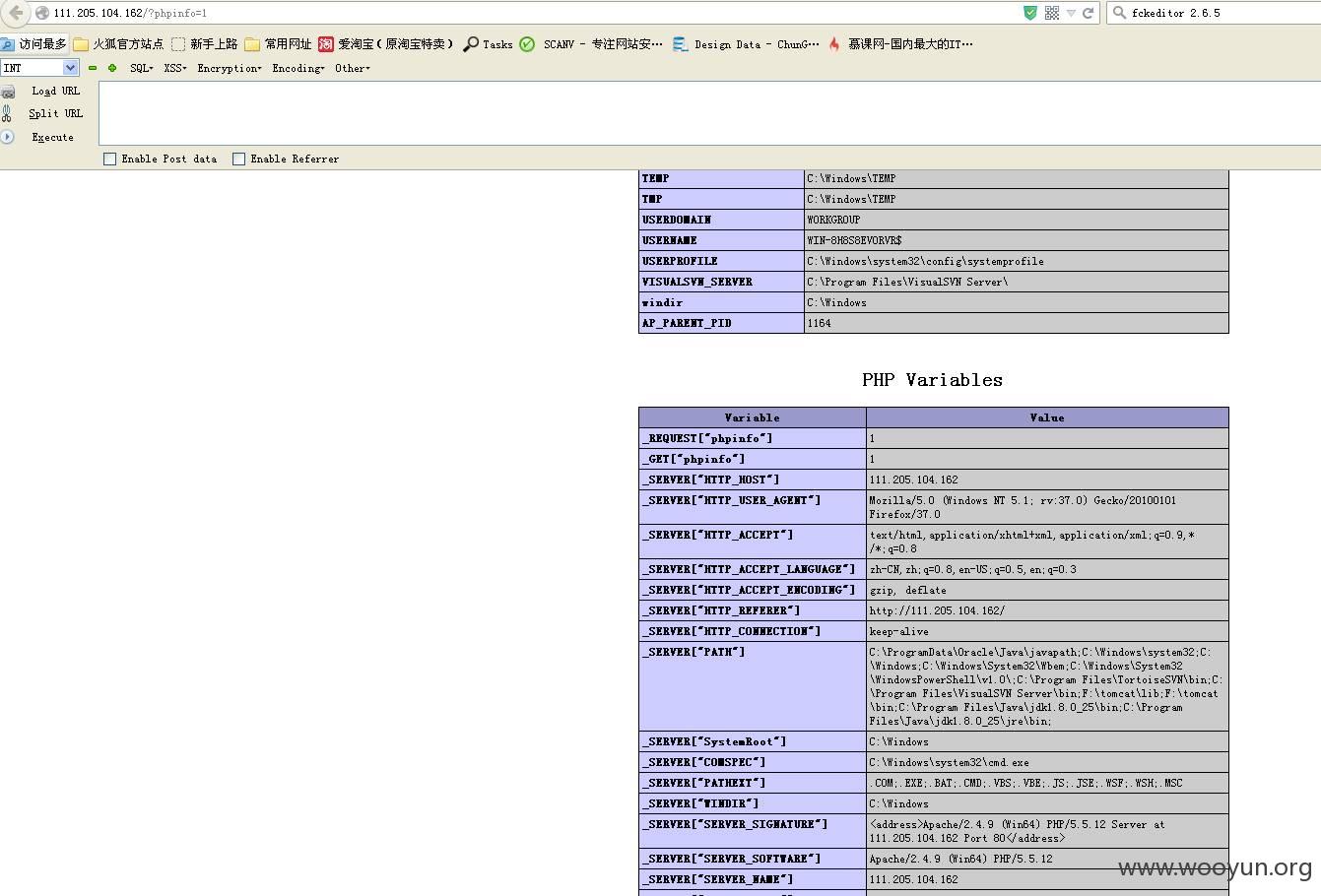
Task: Reload the page with the refresh icon
Action: click(x=1089, y=13)
